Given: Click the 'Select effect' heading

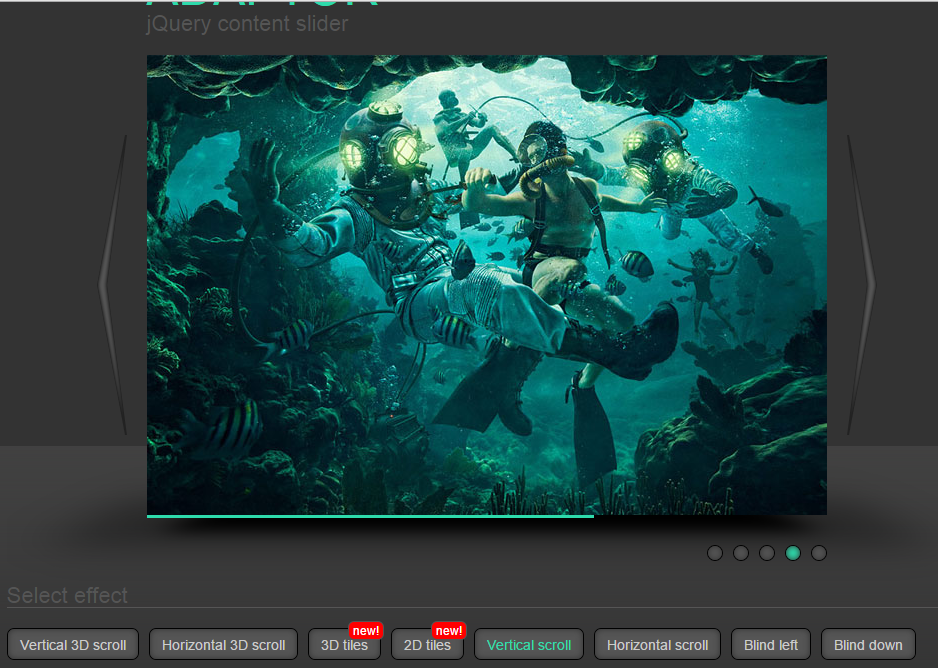Looking at the screenshot, I should [67, 596].
